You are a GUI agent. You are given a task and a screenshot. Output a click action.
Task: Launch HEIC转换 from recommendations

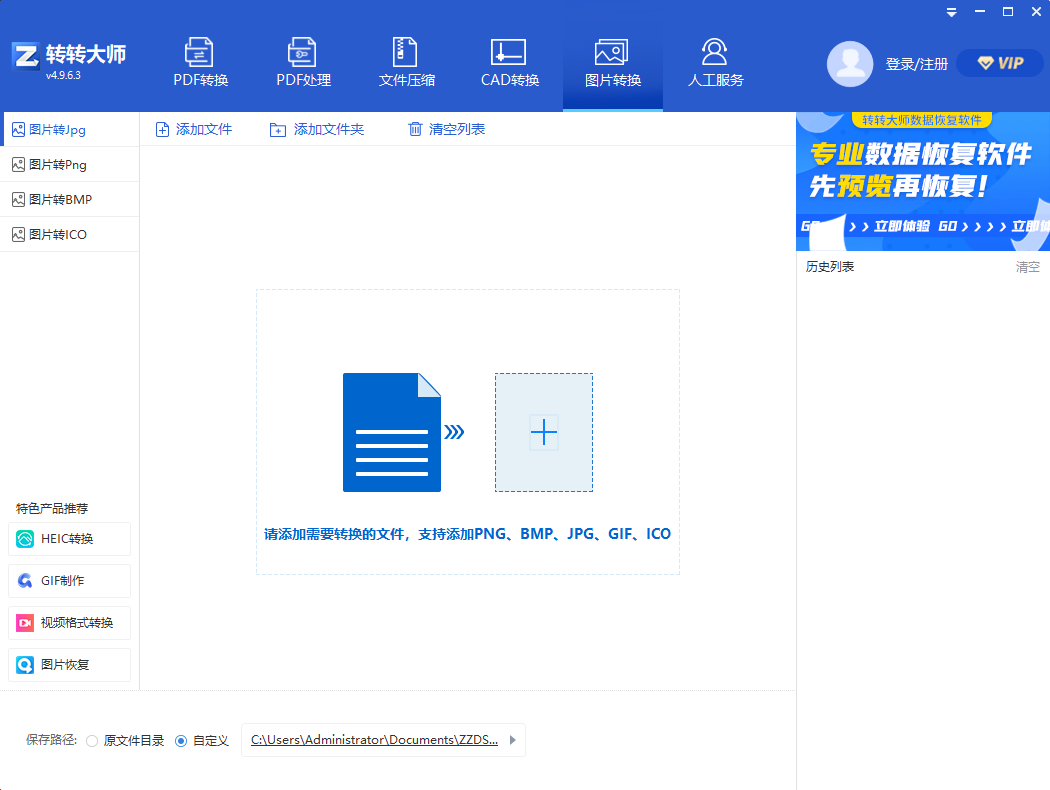click(69, 538)
